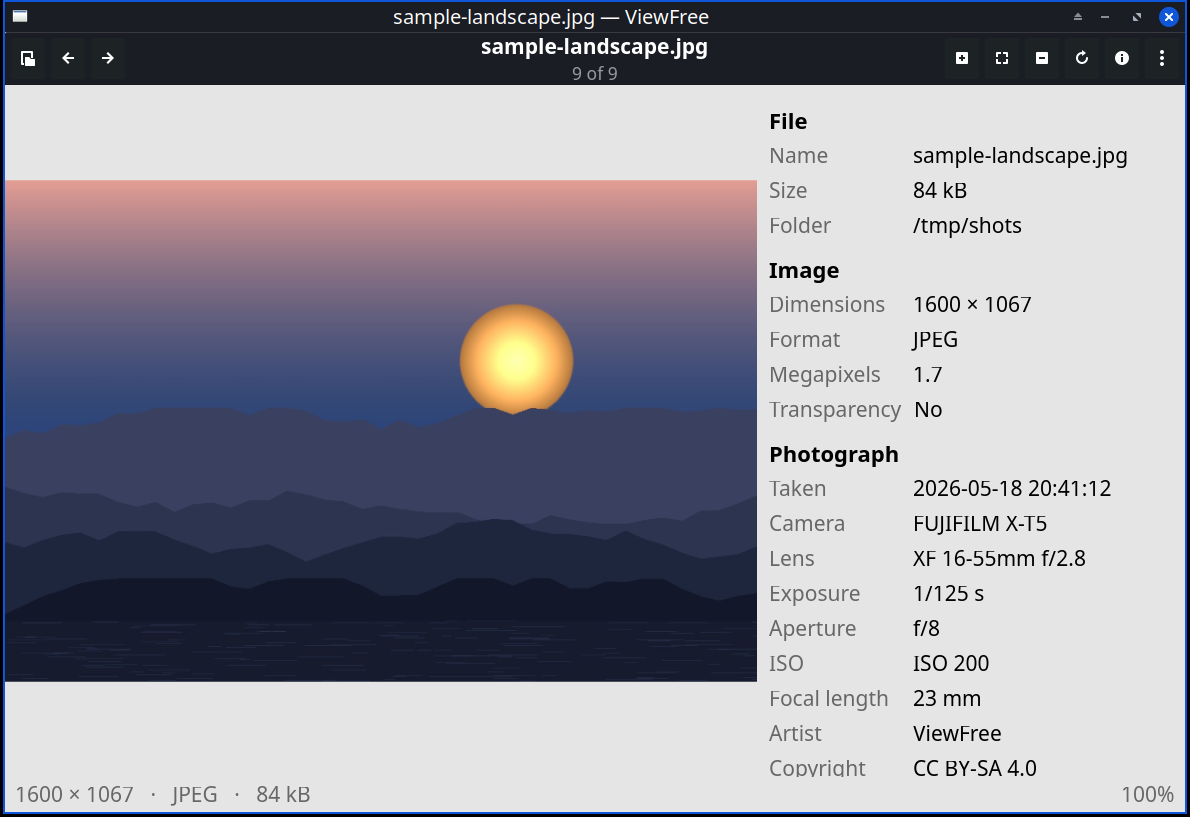Click the 100% zoom level in status bar
The image size is (1190, 817).
click(x=1148, y=794)
